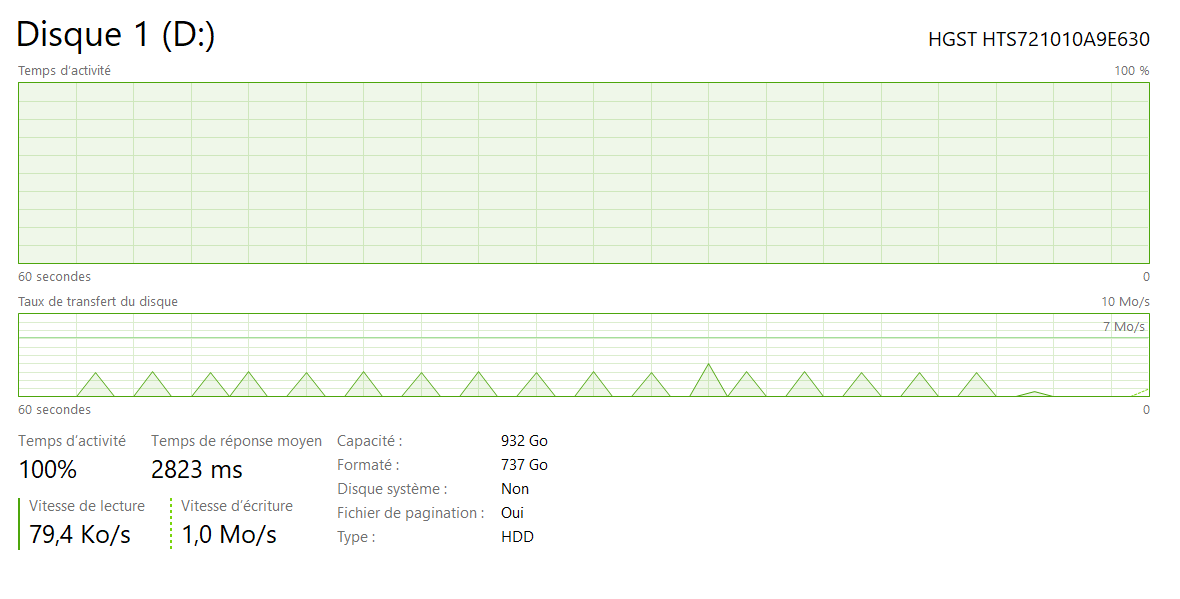Click the Fichier de pagination label
1180x599 pixels.
click(x=410, y=513)
